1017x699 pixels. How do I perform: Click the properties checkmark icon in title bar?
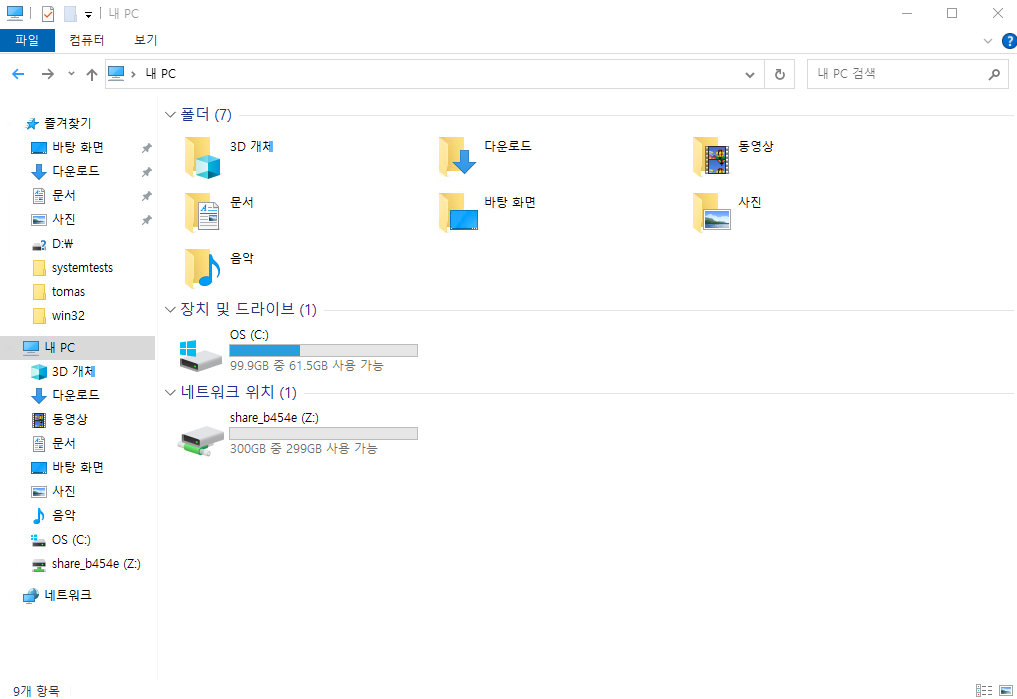(47, 14)
